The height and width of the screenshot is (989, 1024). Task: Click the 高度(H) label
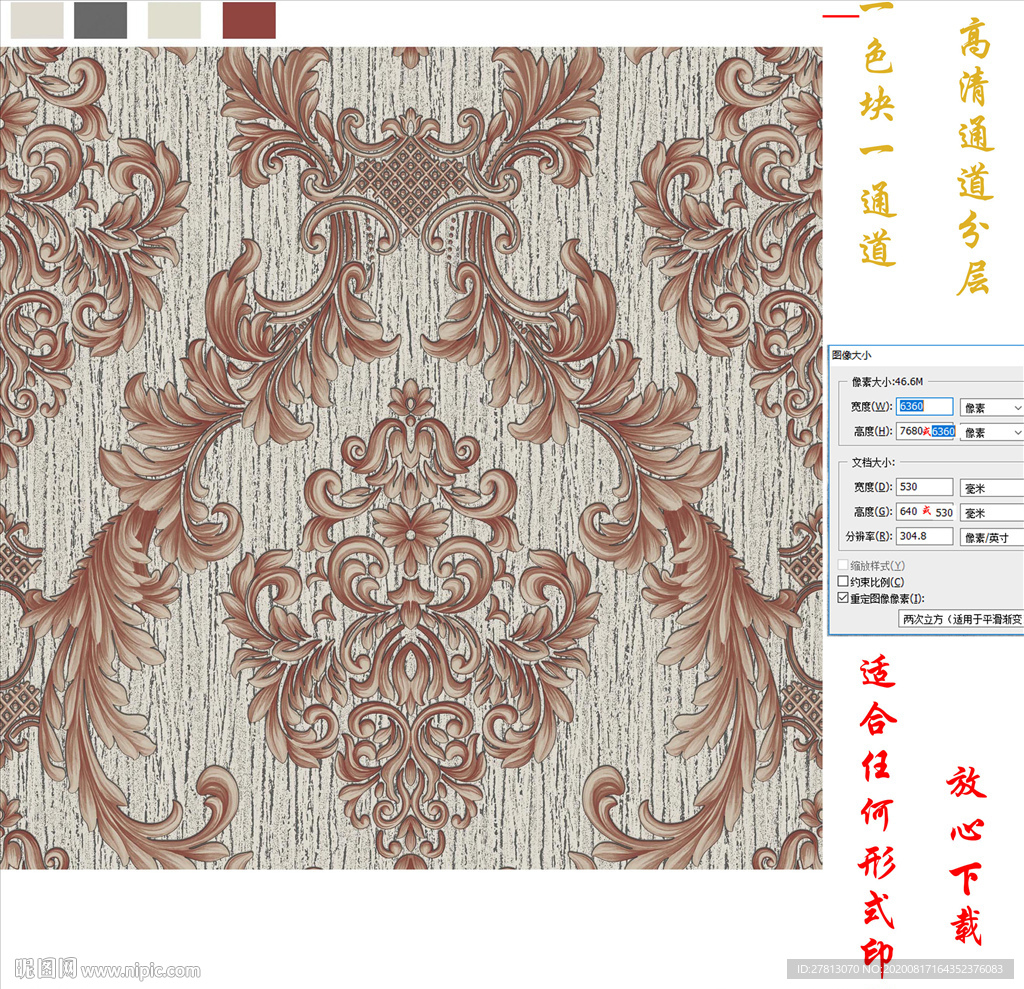[x=872, y=431]
